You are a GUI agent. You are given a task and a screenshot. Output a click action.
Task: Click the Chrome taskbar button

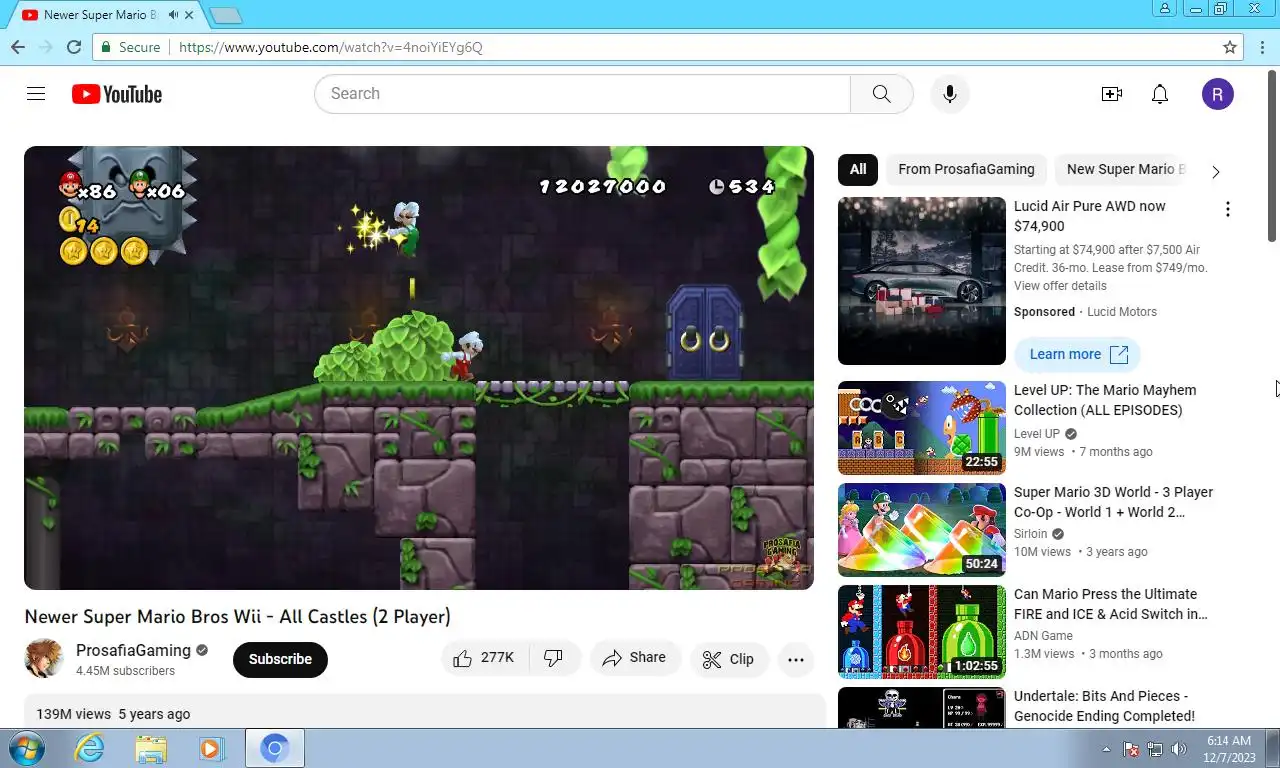[x=275, y=748]
